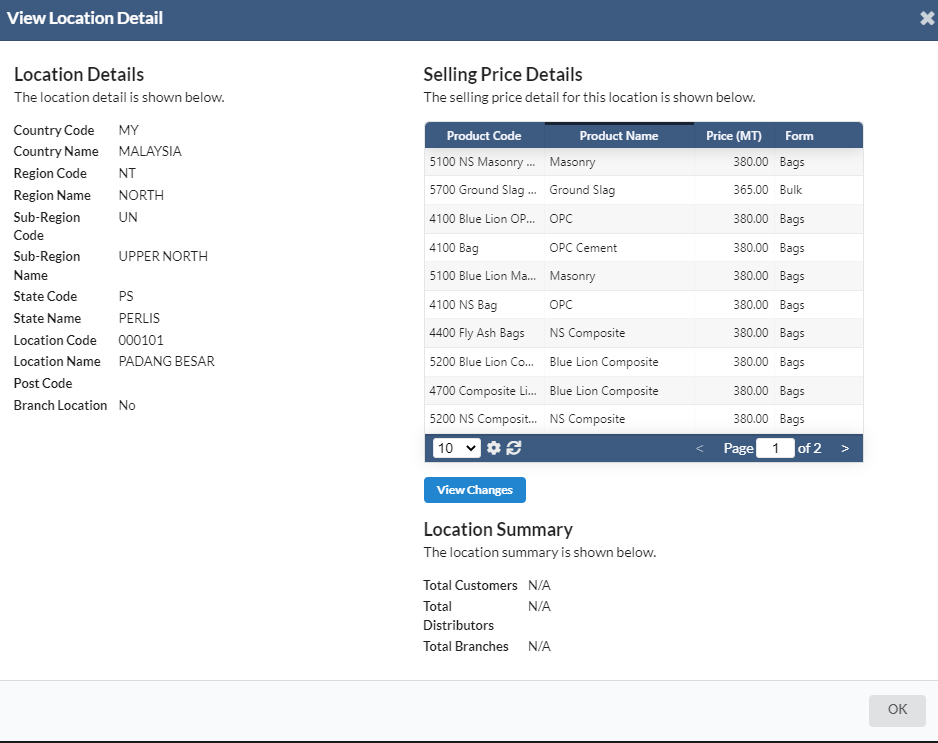
Task: Confirm with the OK button
Action: 897,710
